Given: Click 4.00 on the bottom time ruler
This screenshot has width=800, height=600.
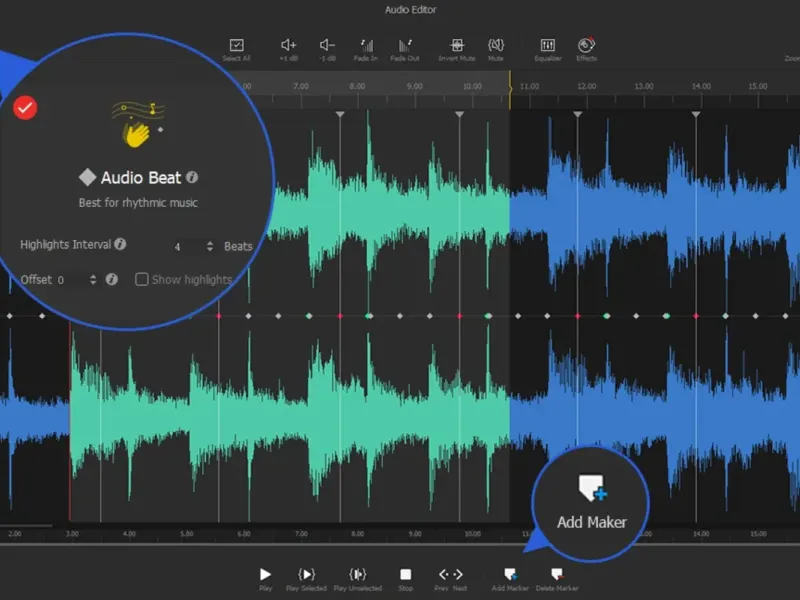Looking at the screenshot, I should point(130,534).
